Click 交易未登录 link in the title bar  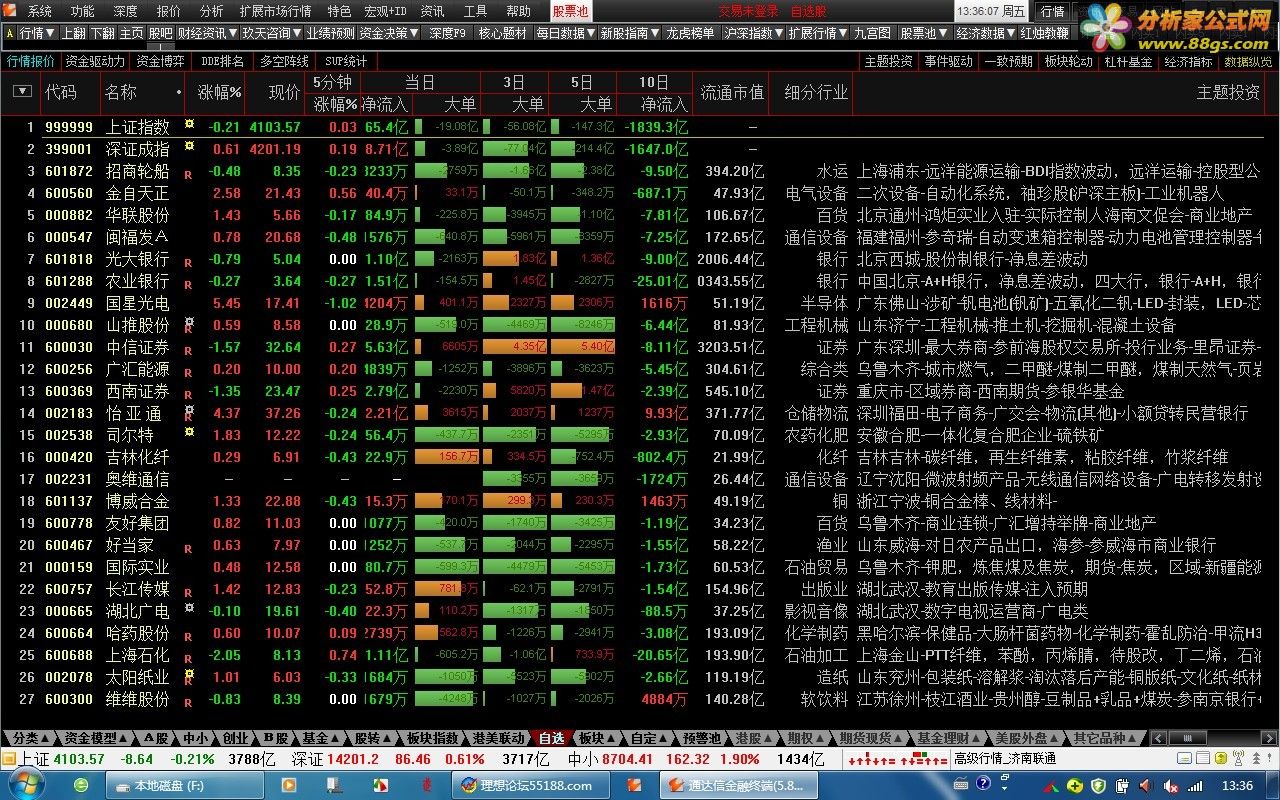(749, 11)
